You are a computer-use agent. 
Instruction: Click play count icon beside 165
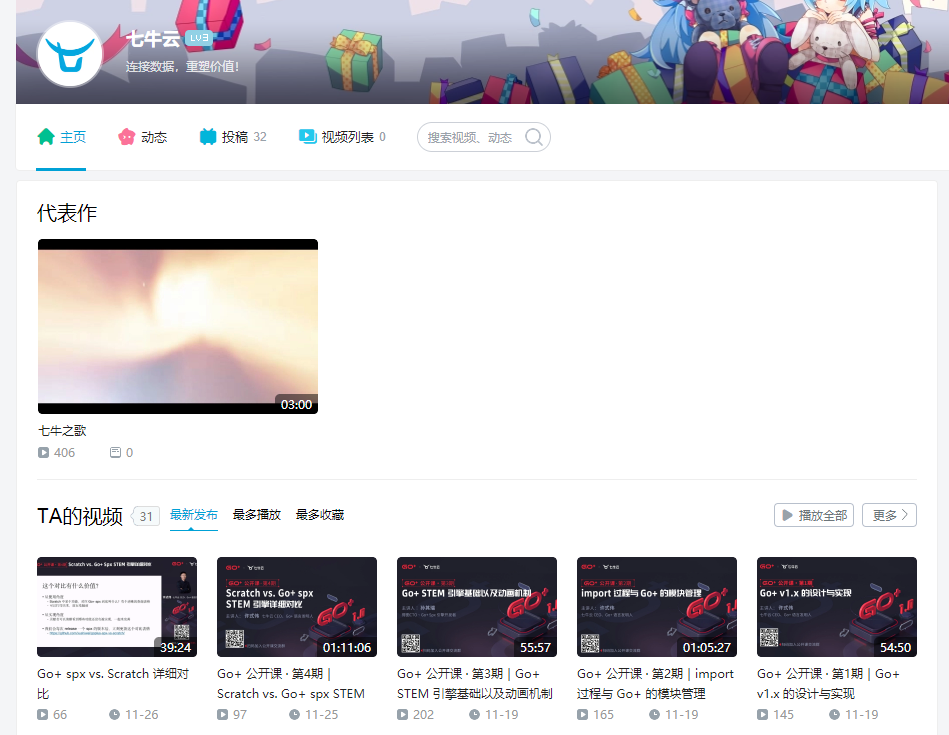click(582, 714)
